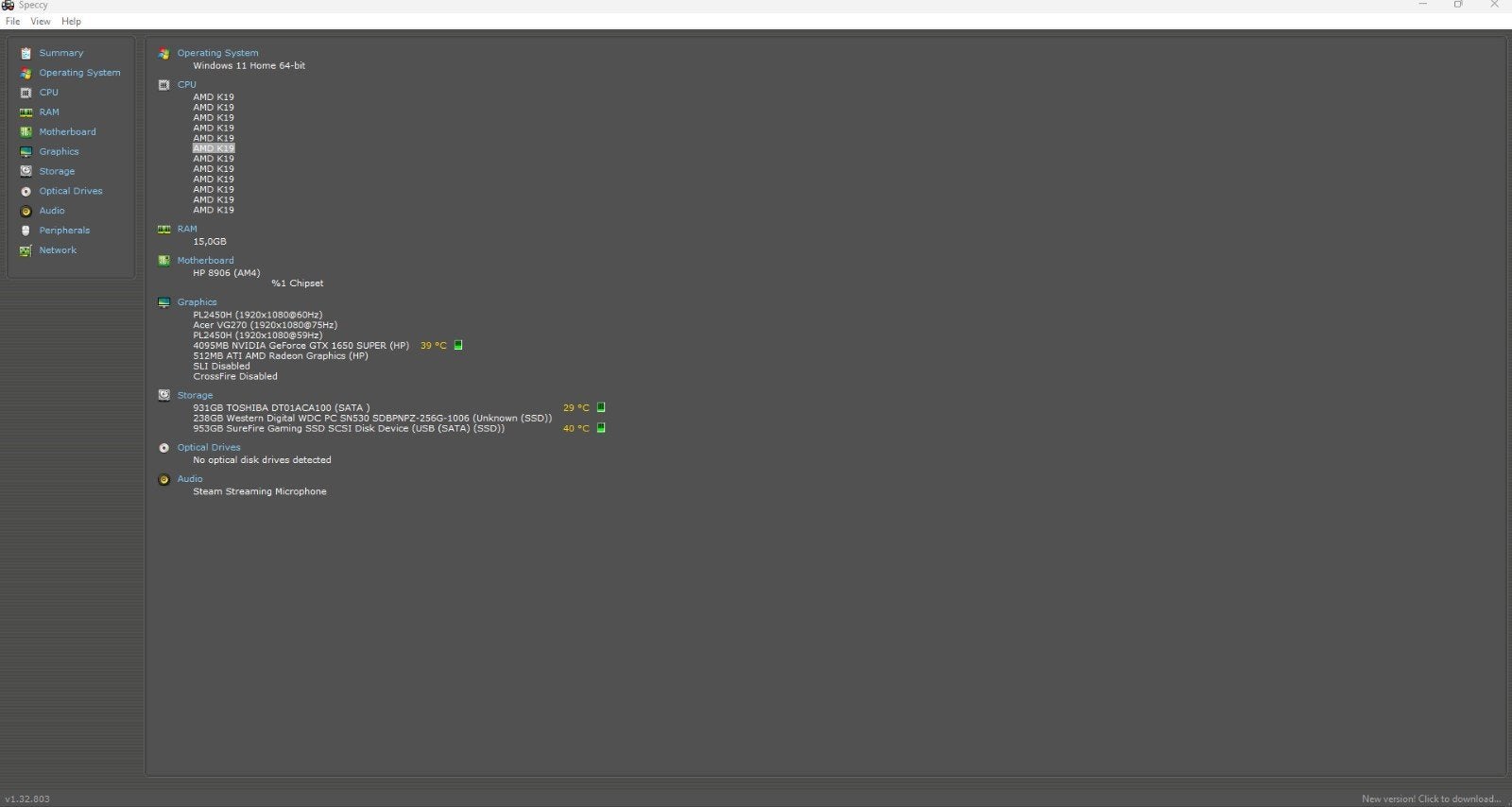Click the Storage sidebar icon

(26, 171)
